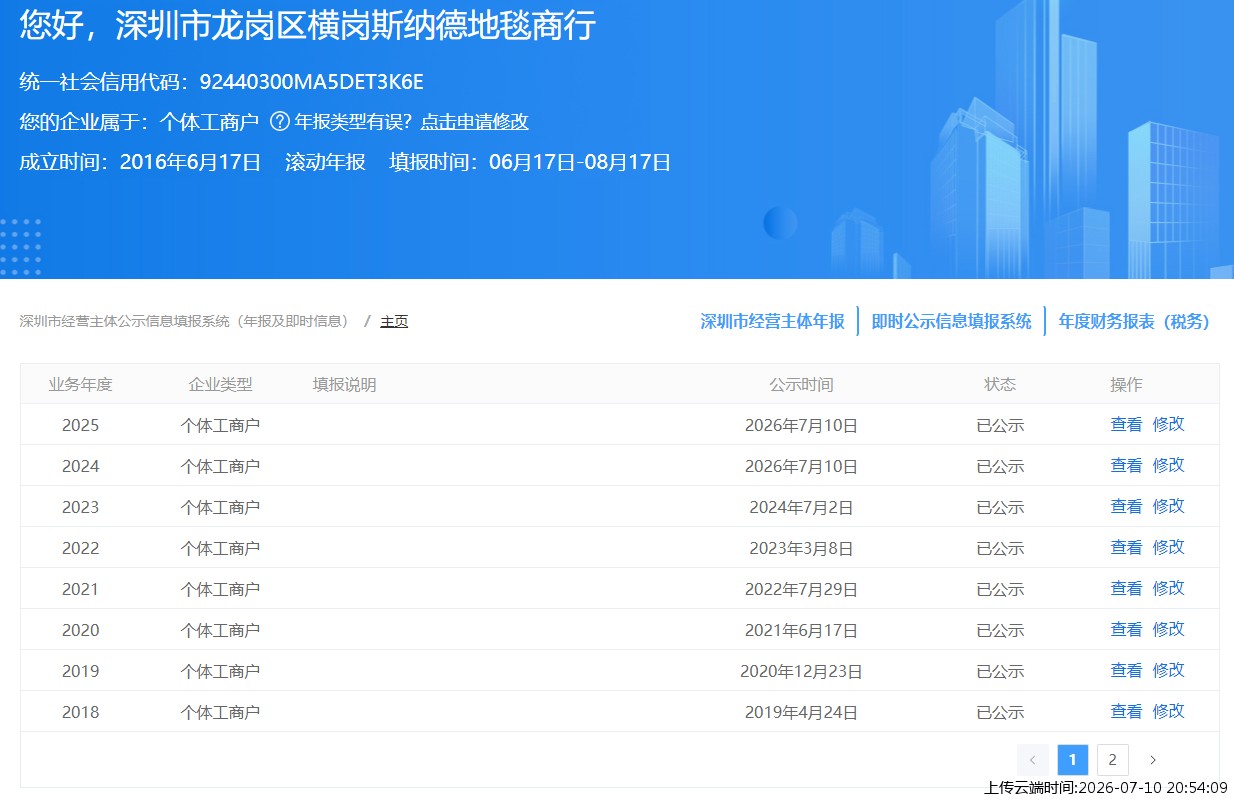Modify the 2018 annual report (修改)
1234x801 pixels.
(1168, 711)
